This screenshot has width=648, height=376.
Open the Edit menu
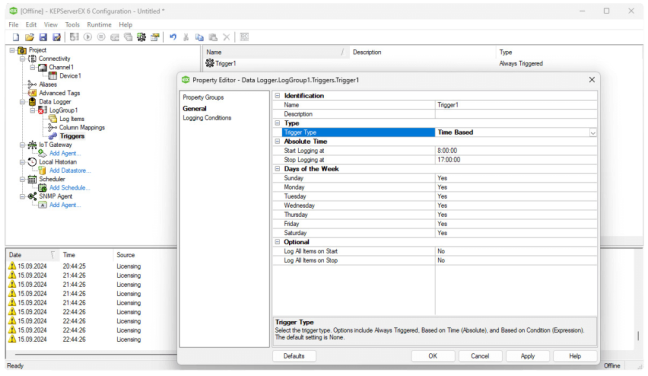coord(31,25)
